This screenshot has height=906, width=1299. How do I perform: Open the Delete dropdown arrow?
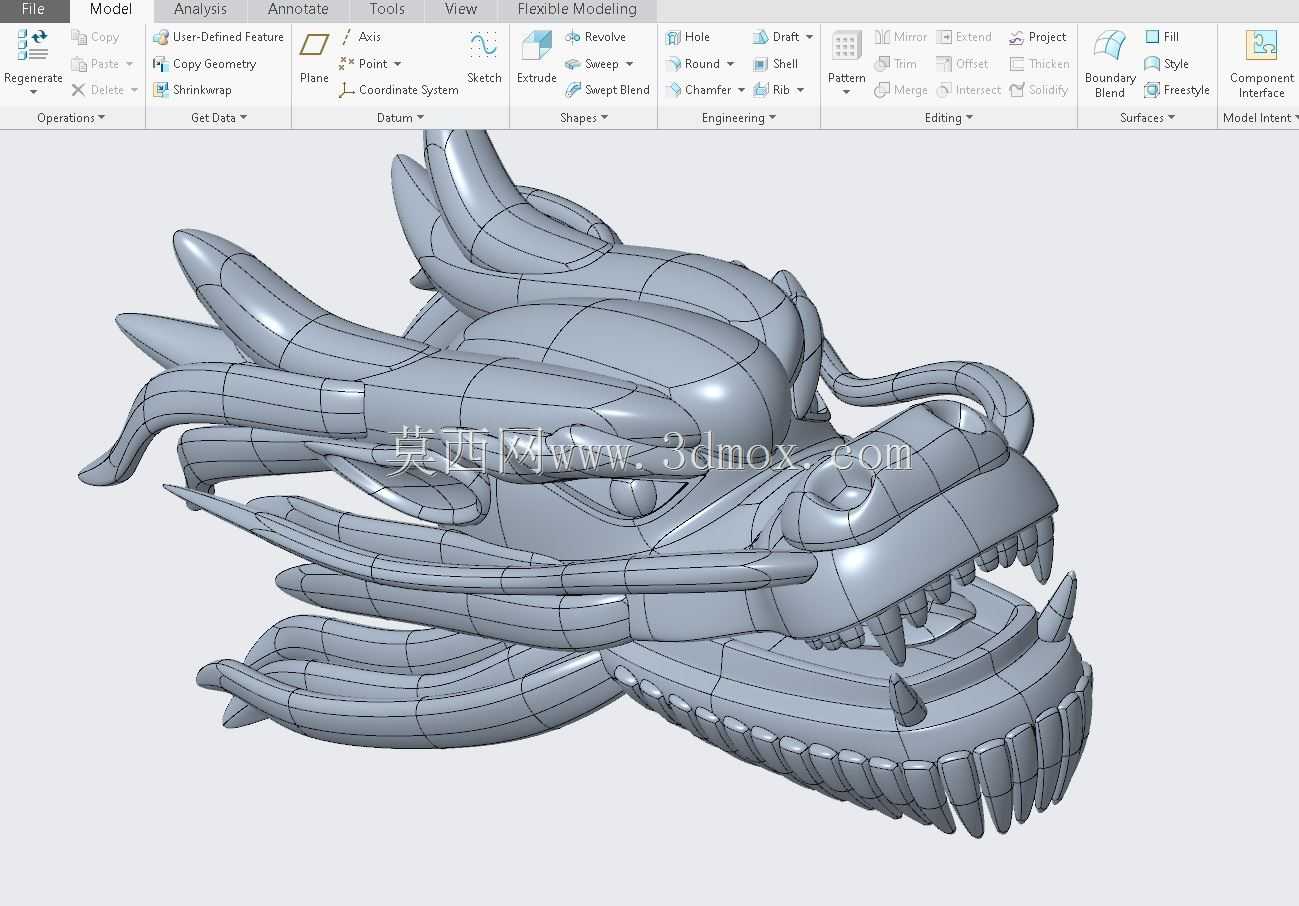tap(134, 90)
